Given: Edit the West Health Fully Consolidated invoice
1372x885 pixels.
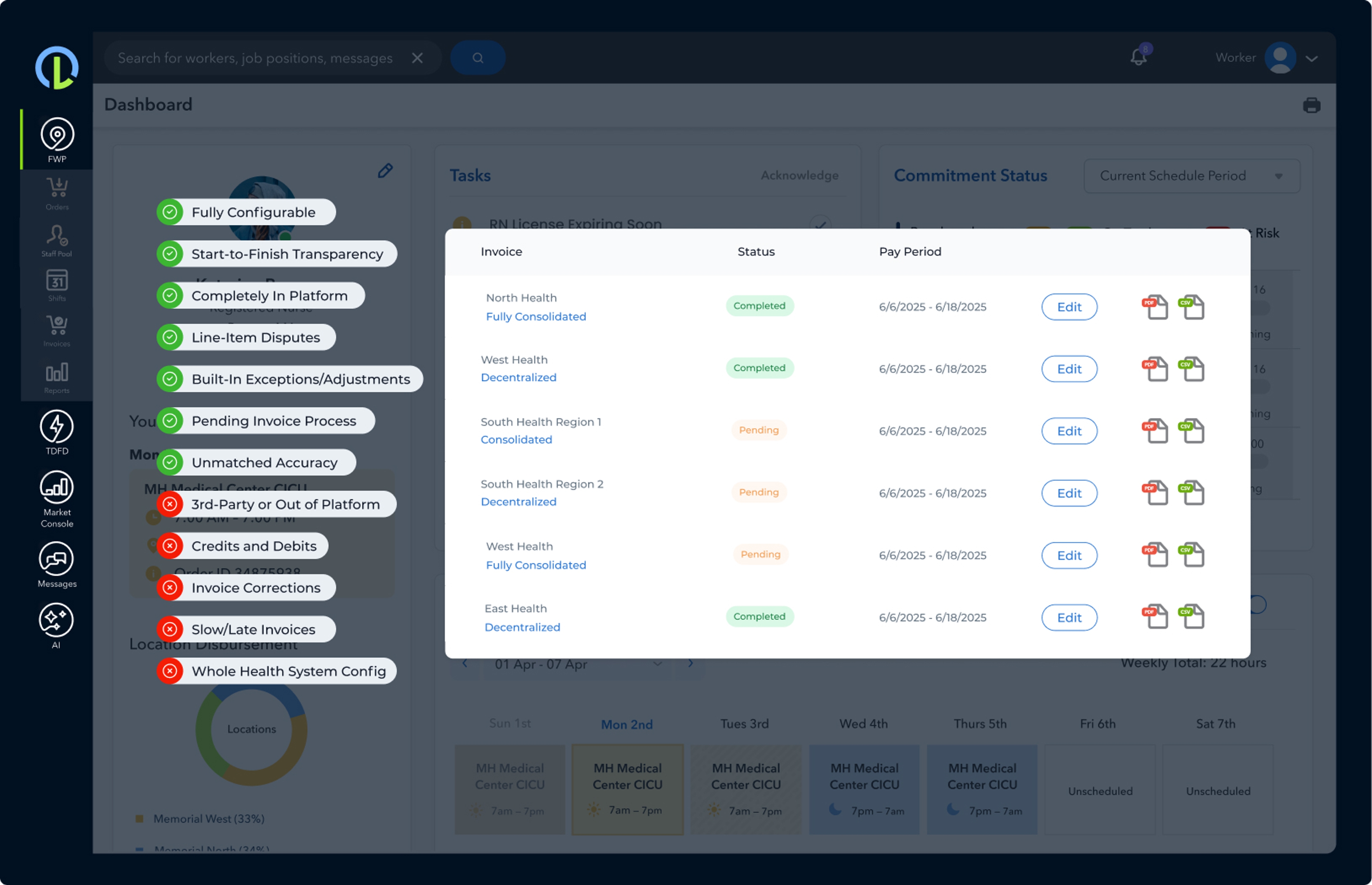Looking at the screenshot, I should tap(1069, 555).
